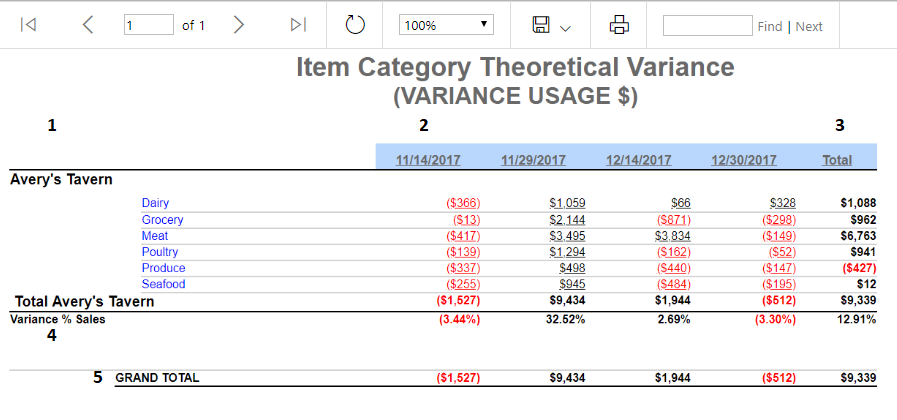Click the save/export disk icon

541,25
